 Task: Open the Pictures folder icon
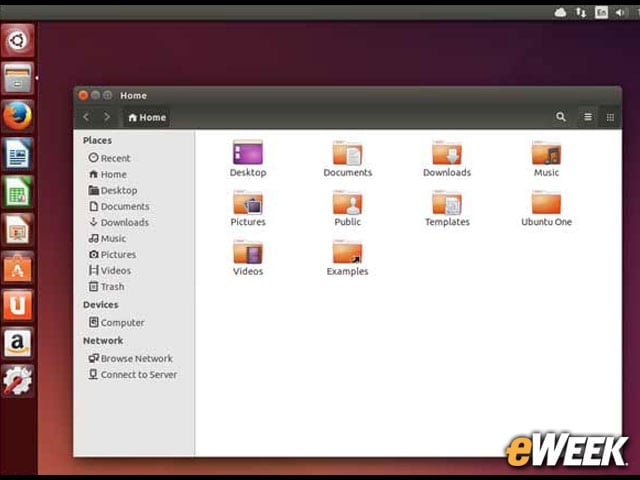pyautogui.click(x=248, y=208)
